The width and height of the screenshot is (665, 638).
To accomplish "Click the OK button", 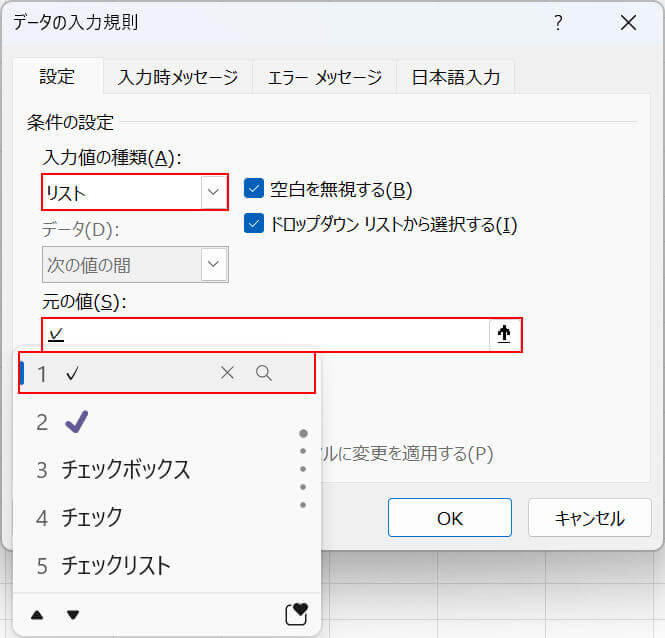I will [x=449, y=518].
